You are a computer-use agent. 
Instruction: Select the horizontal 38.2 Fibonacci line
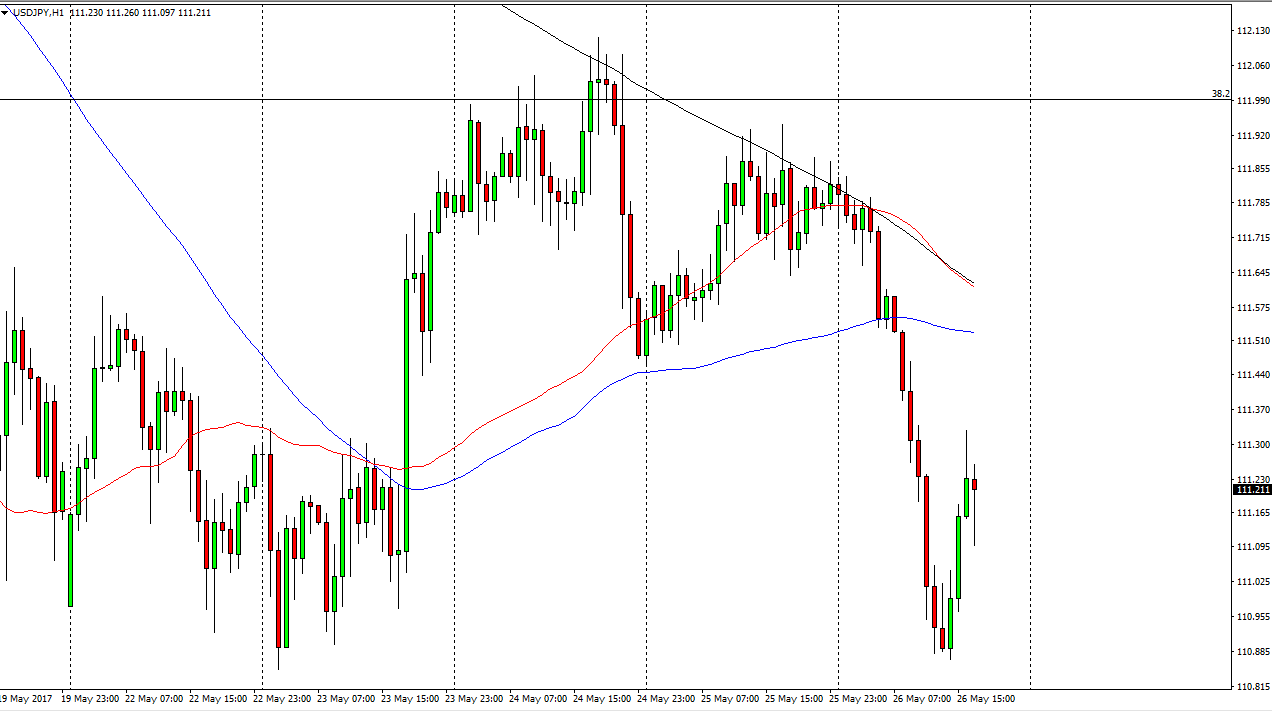600,99
